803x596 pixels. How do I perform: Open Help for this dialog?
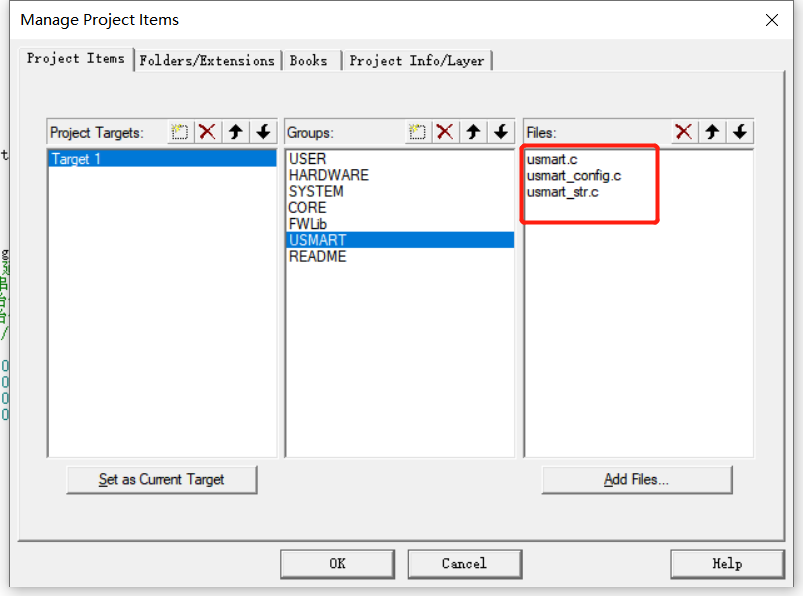point(727,564)
